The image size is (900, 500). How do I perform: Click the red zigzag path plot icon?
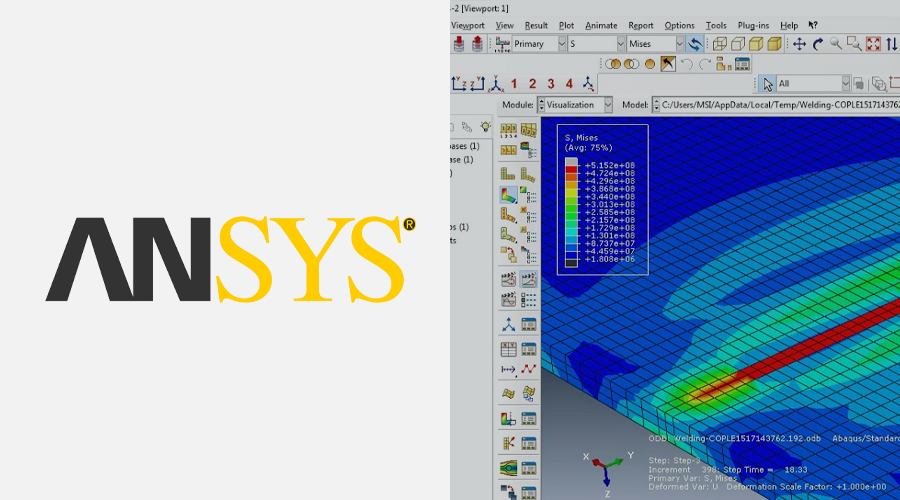click(529, 369)
